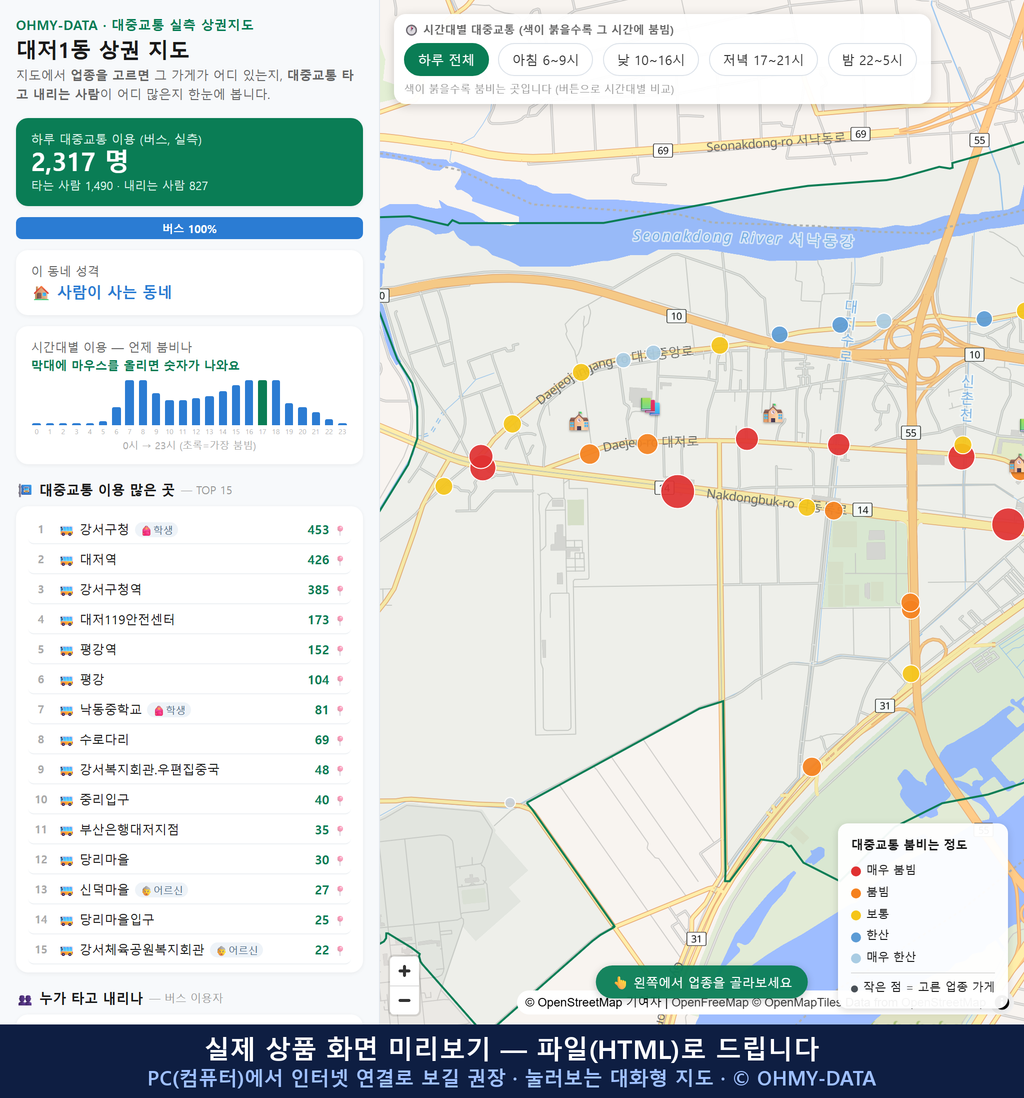
Task: Click pin icon in 중리입구 row
Action: pos(340,800)
